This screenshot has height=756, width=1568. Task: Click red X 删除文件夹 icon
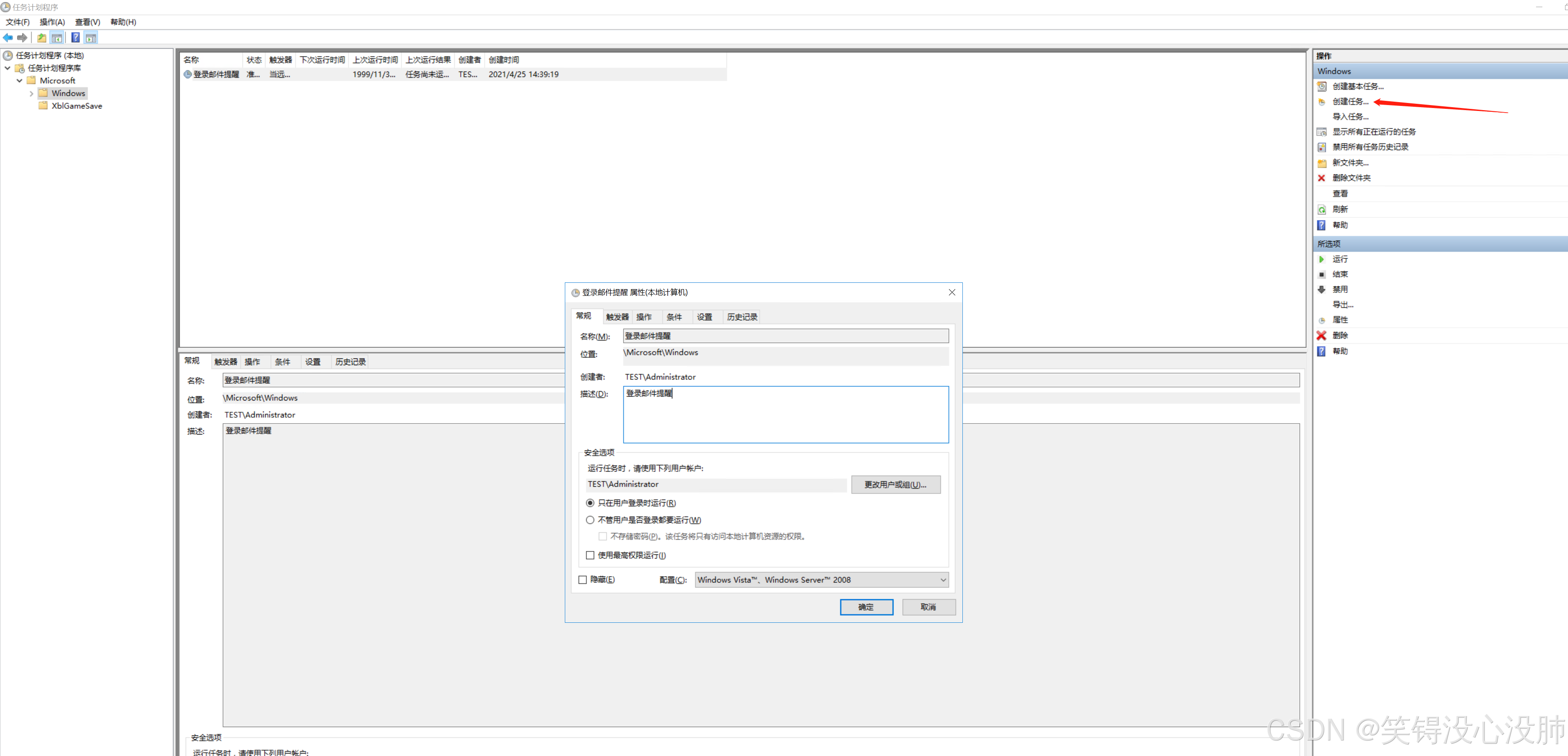click(1321, 178)
